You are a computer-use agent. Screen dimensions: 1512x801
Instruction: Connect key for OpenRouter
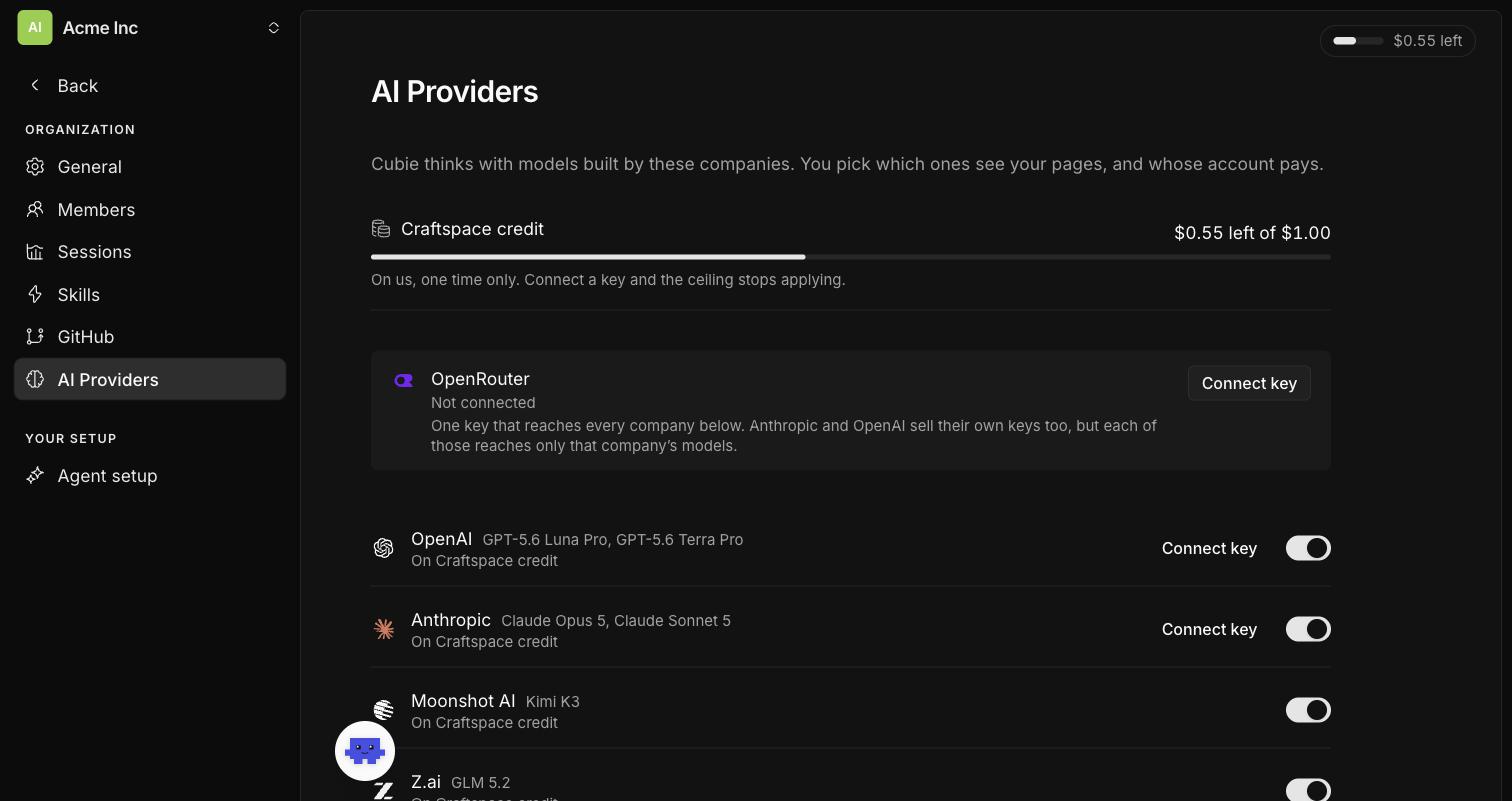click(1249, 383)
